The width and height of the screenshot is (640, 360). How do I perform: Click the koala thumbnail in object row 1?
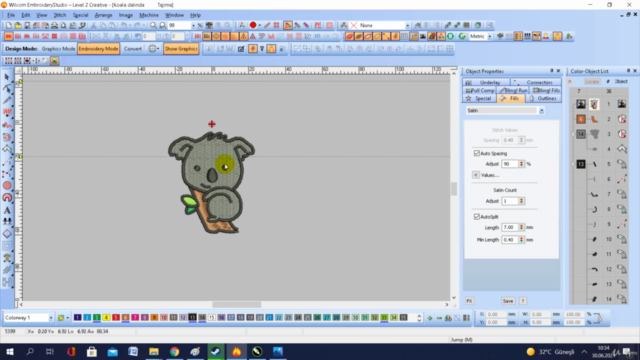point(594,104)
